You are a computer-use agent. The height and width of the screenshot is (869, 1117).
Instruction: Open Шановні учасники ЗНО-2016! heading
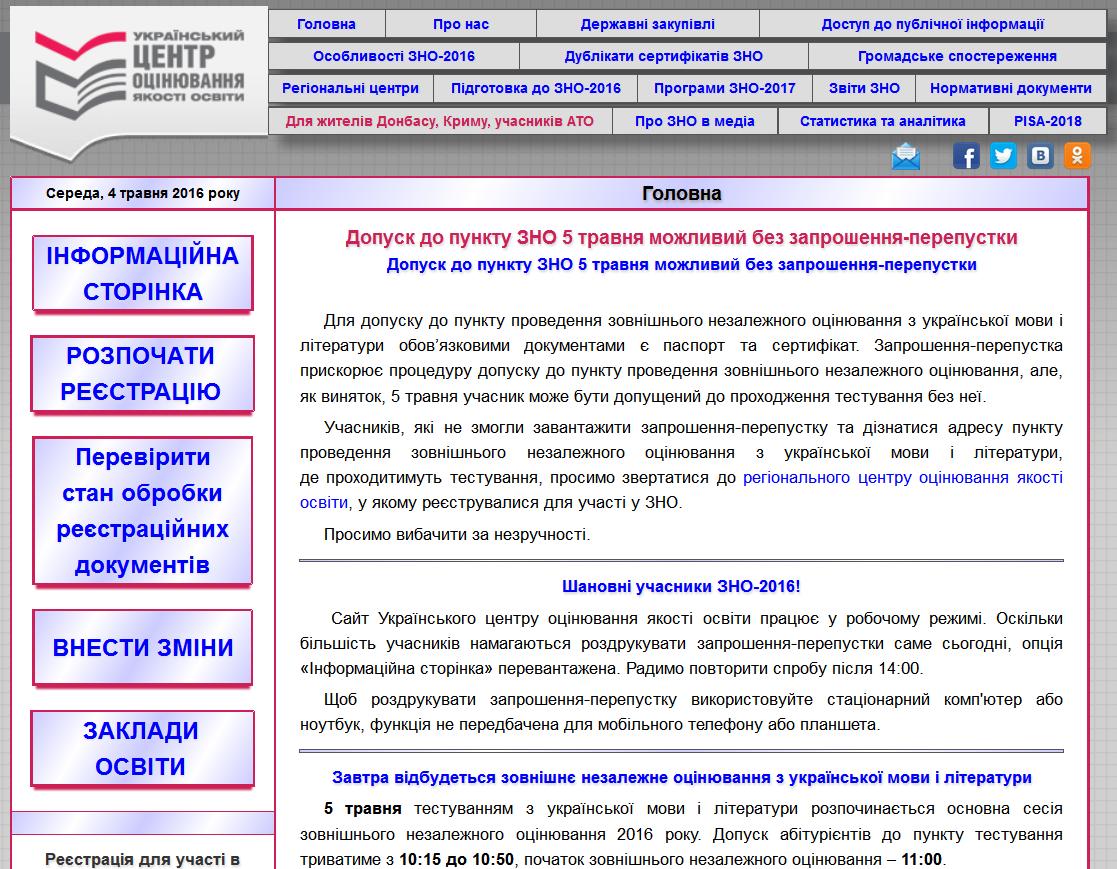point(681,586)
